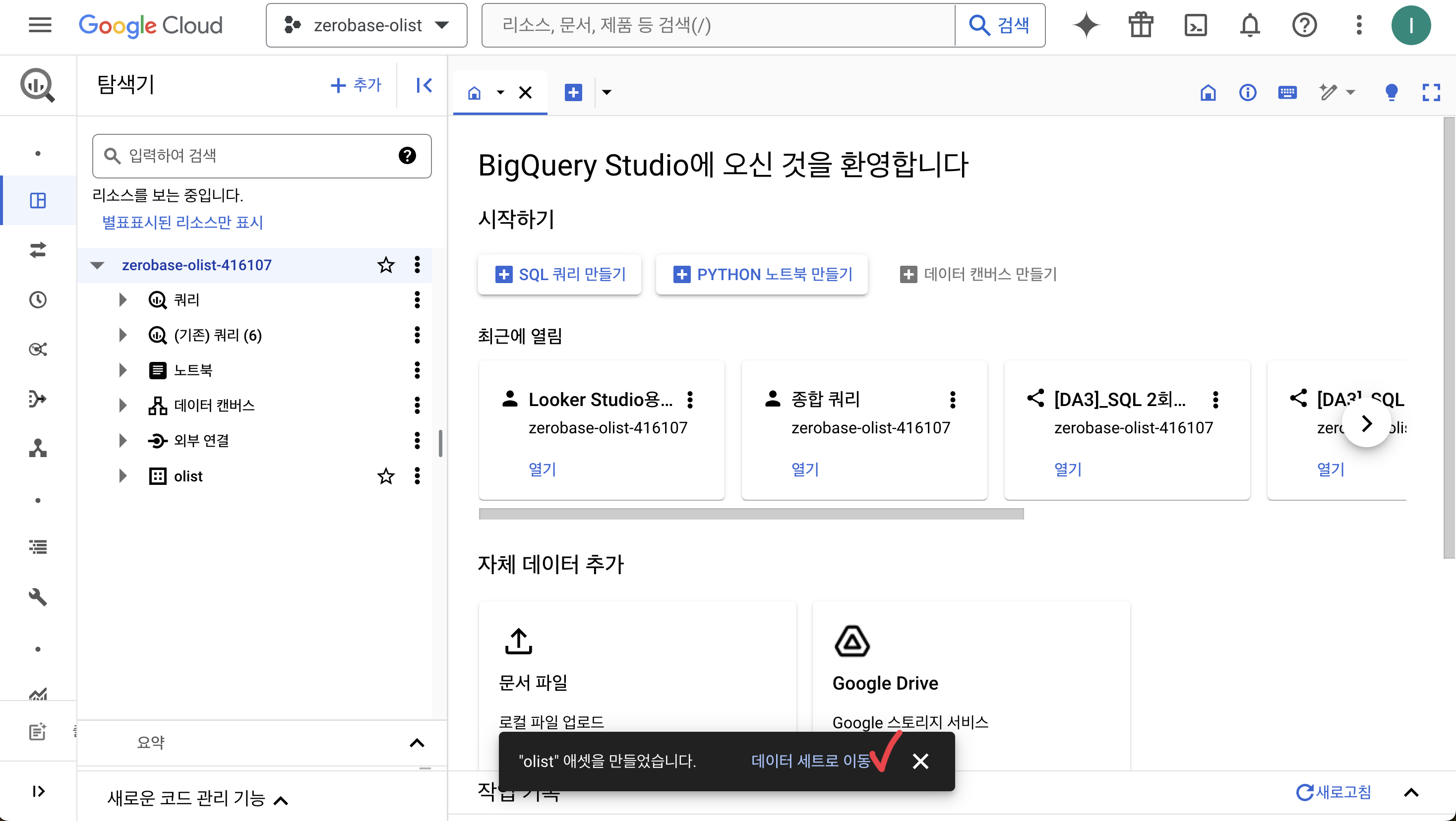Click the Gemini sparkle icon
1456x821 pixels.
pos(1086,25)
